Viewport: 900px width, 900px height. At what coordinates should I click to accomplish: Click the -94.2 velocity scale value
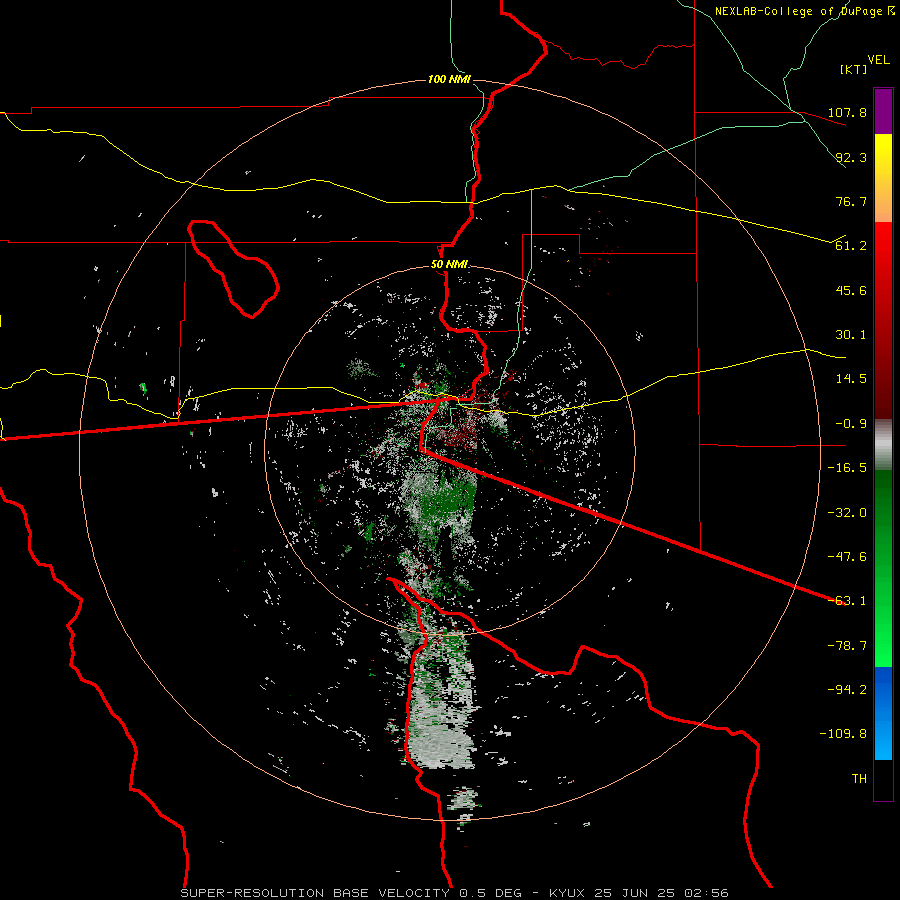(x=847, y=690)
